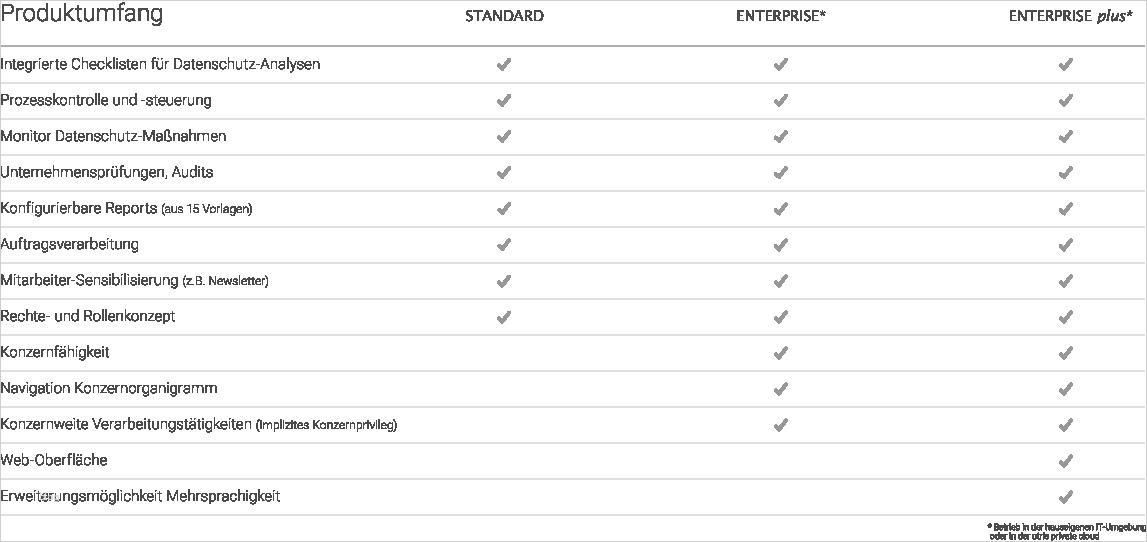Click the Web-Oberfläche feature label
This screenshot has width=1147, height=542.
coord(54,460)
